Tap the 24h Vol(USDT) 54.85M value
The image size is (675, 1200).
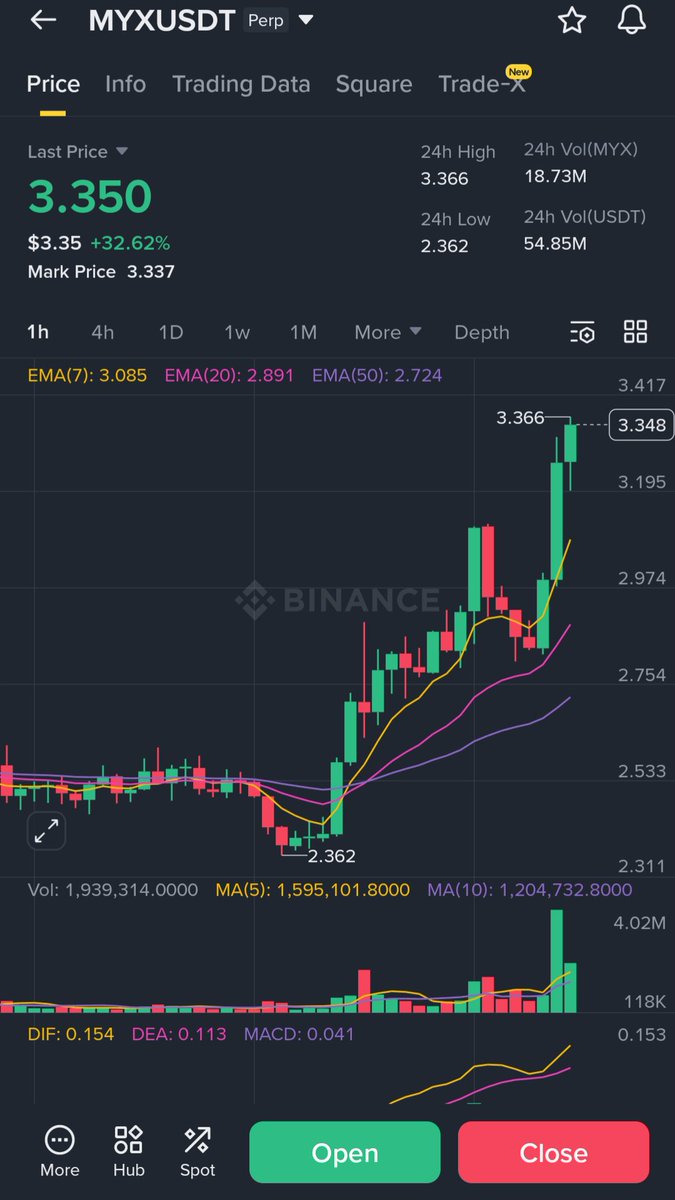tap(555, 243)
